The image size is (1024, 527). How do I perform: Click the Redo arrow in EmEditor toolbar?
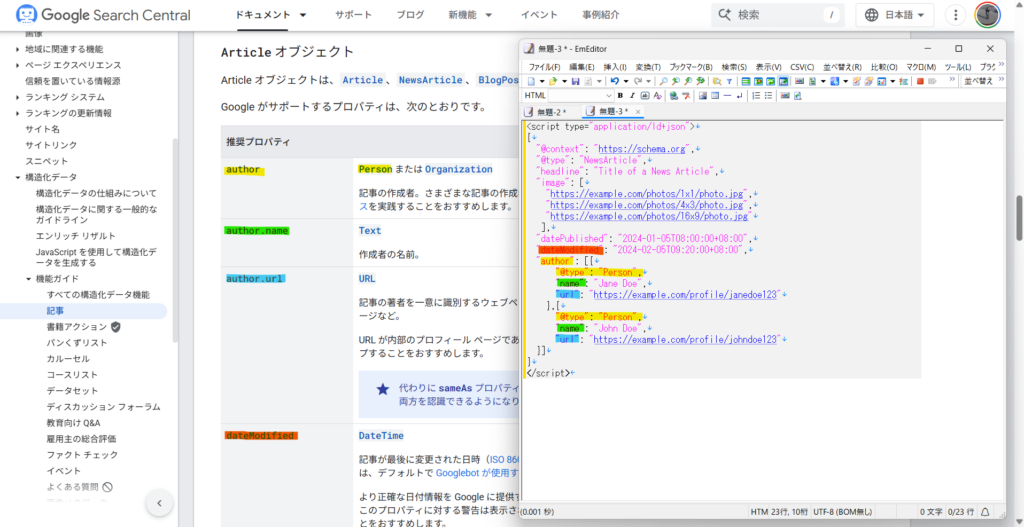pyautogui.click(x=637, y=81)
